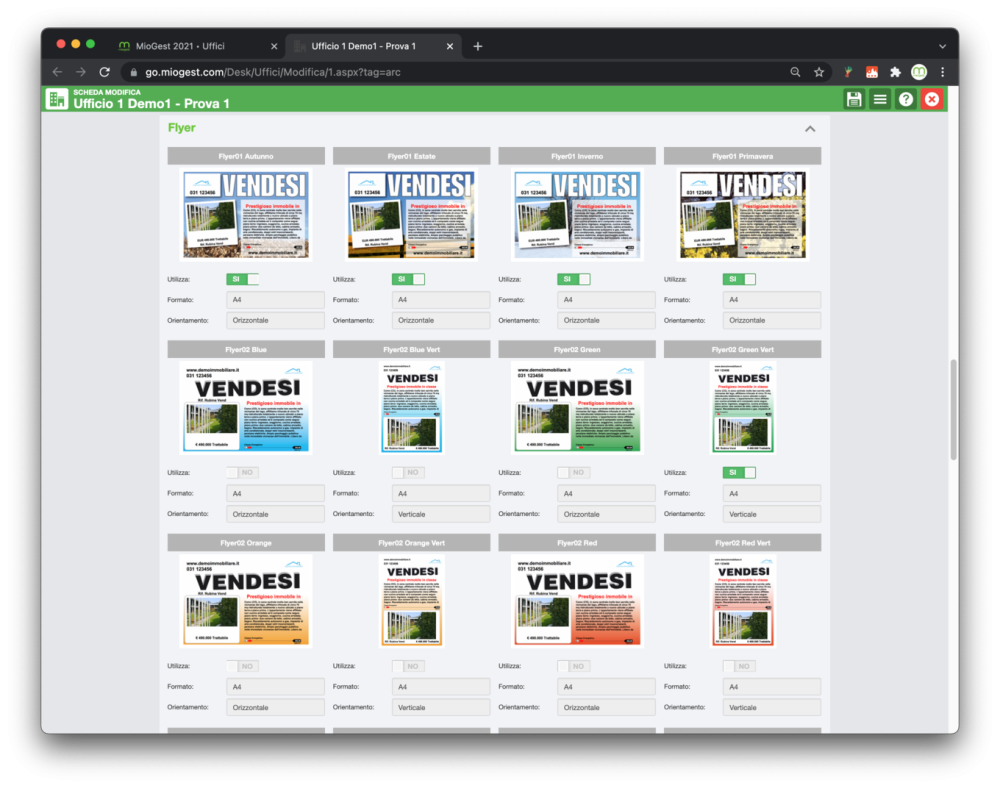Open Orientamento field of Flyer02 Green Vert
This screenshot has width=1000, height=788.
coord(772,514)
